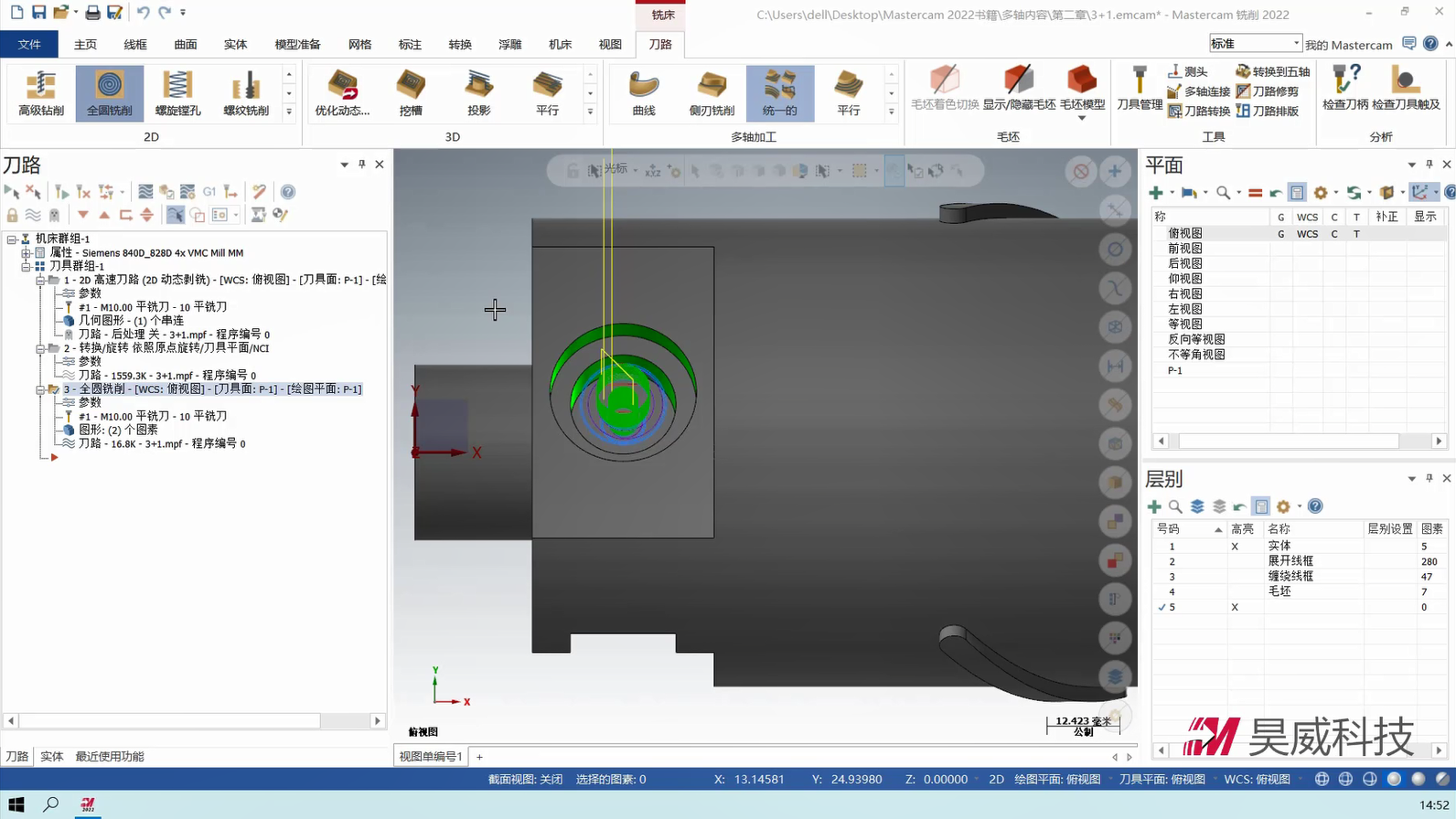Expand the 属性 - Siemens 840D node

(x=27, y=253)
